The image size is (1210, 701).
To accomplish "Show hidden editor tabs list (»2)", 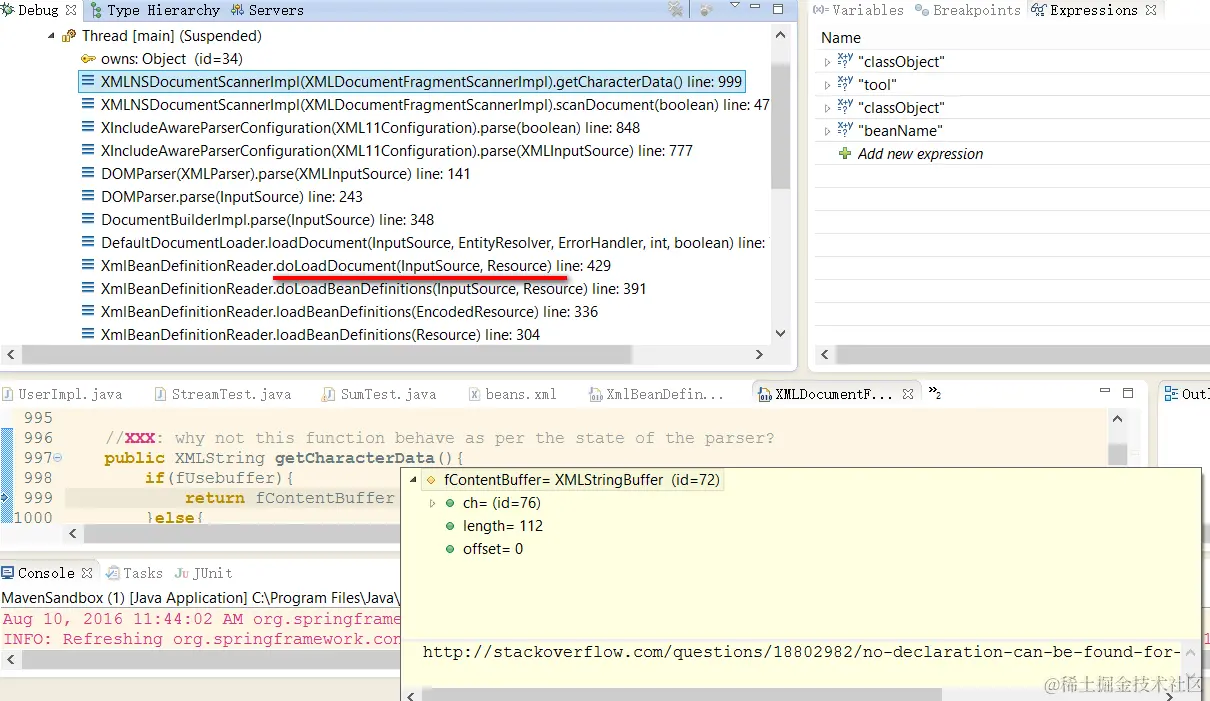I will pos(935,393).
